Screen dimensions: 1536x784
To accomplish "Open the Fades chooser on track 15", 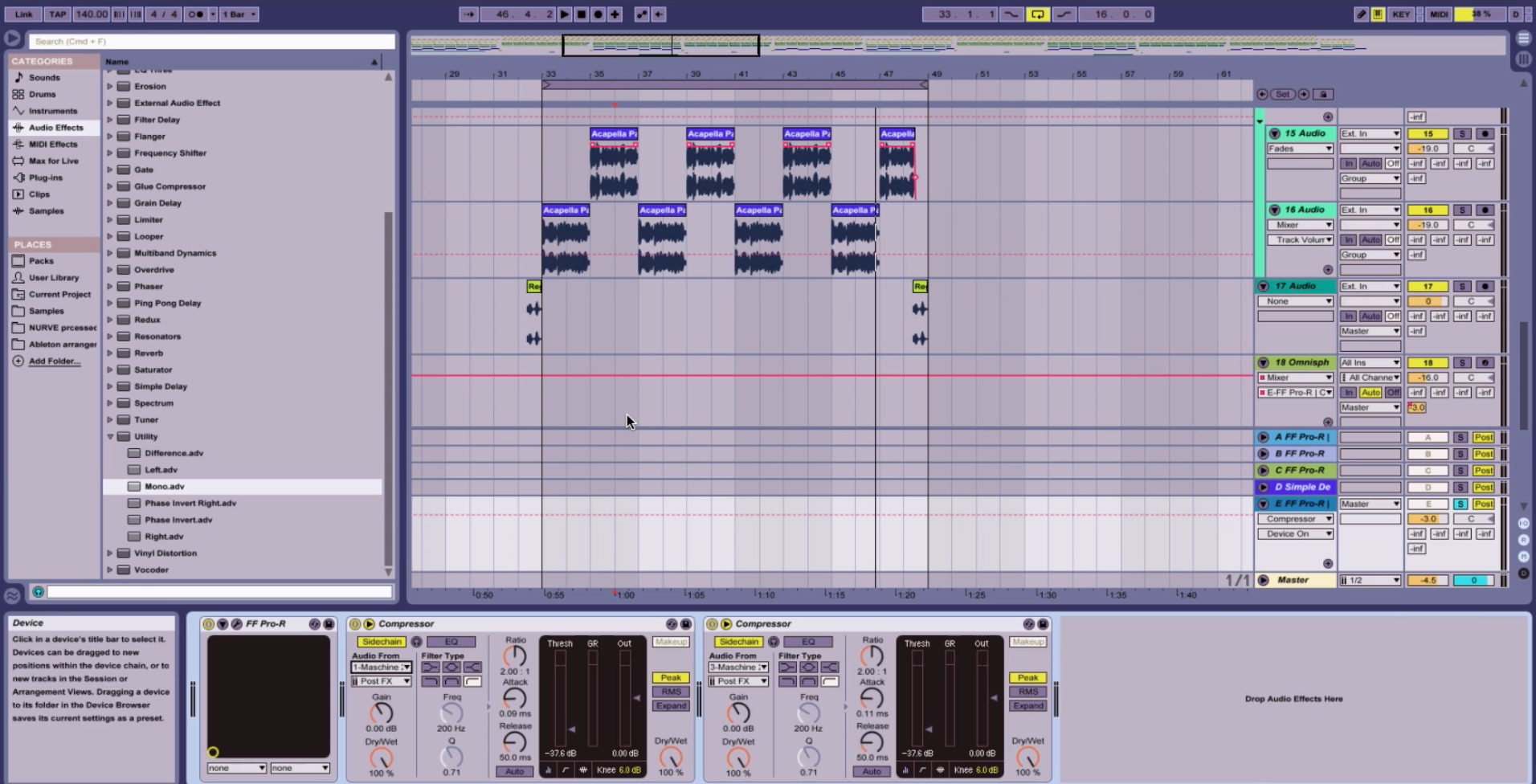I will [1300, 149].
